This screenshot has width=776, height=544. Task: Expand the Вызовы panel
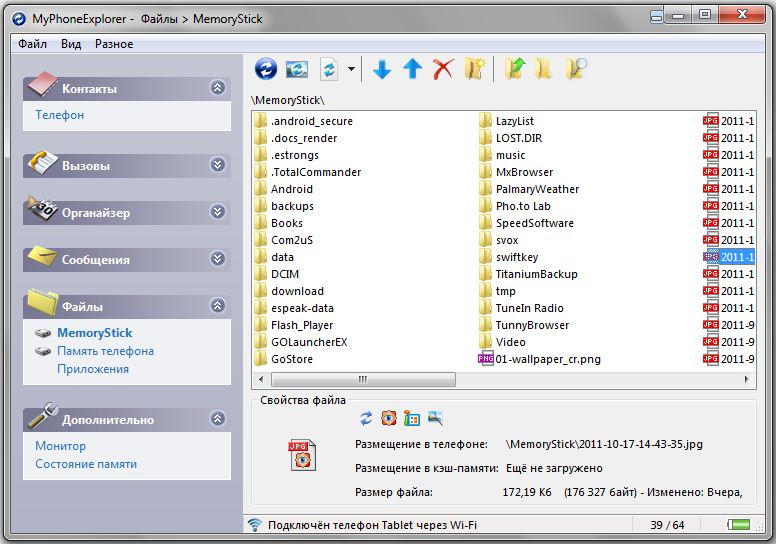tap(217, 164)
